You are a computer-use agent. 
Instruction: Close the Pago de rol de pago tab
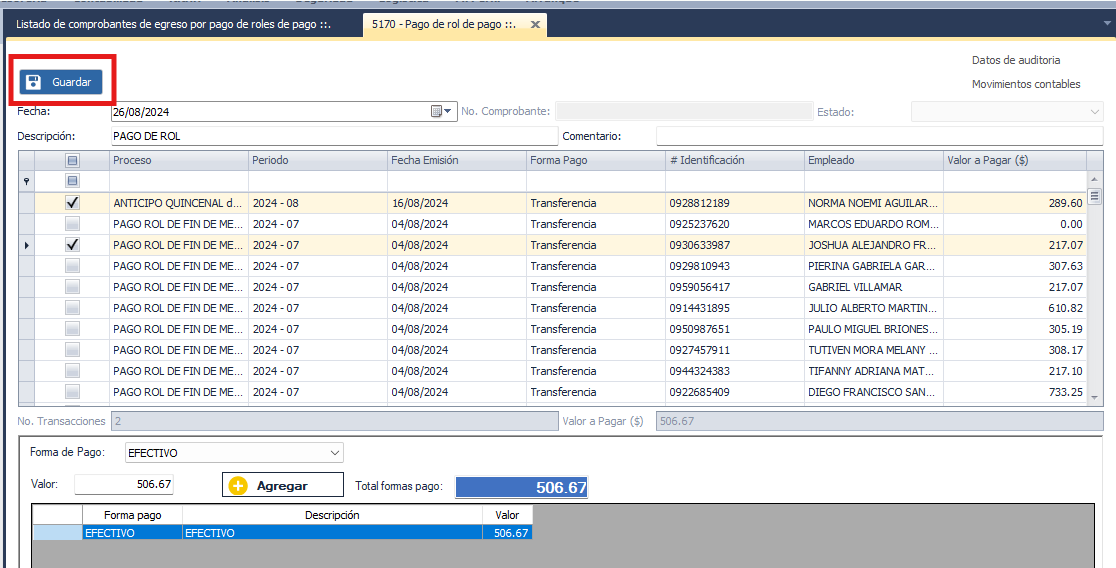pyautogui.click(x=535, y=24)
